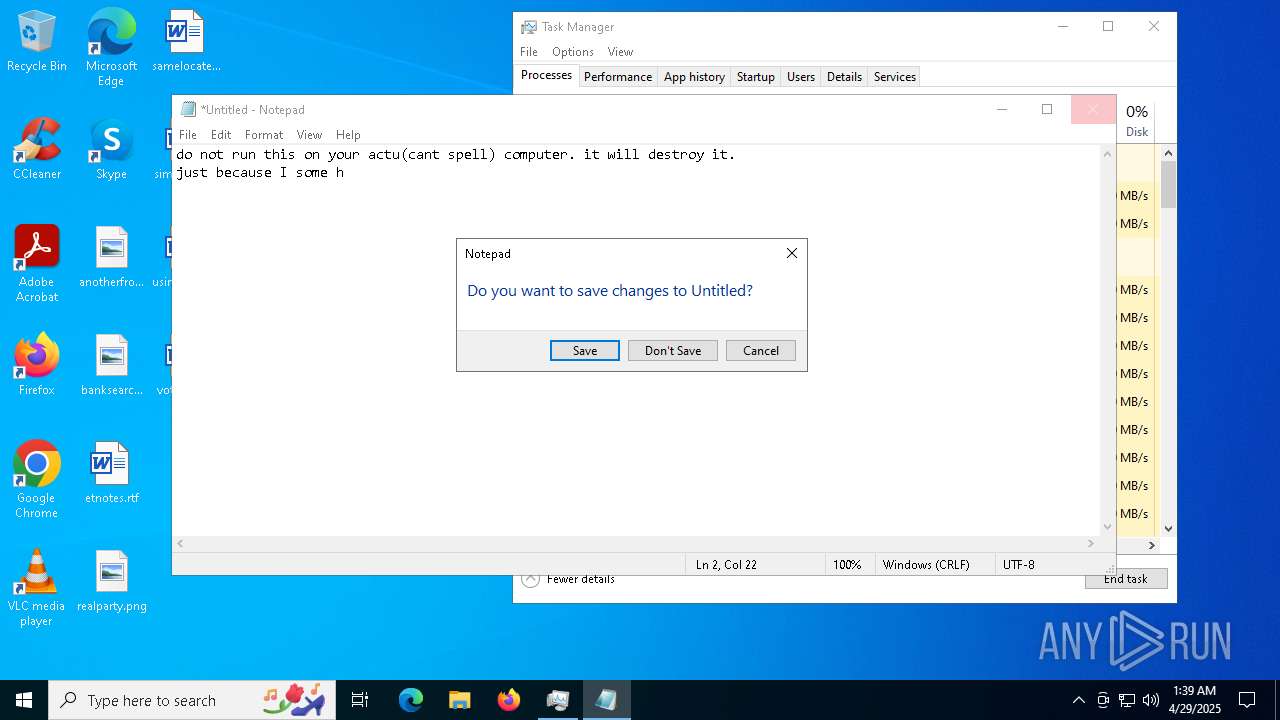
Task: Open Notepad Help menu
Action: pos(348,135)
